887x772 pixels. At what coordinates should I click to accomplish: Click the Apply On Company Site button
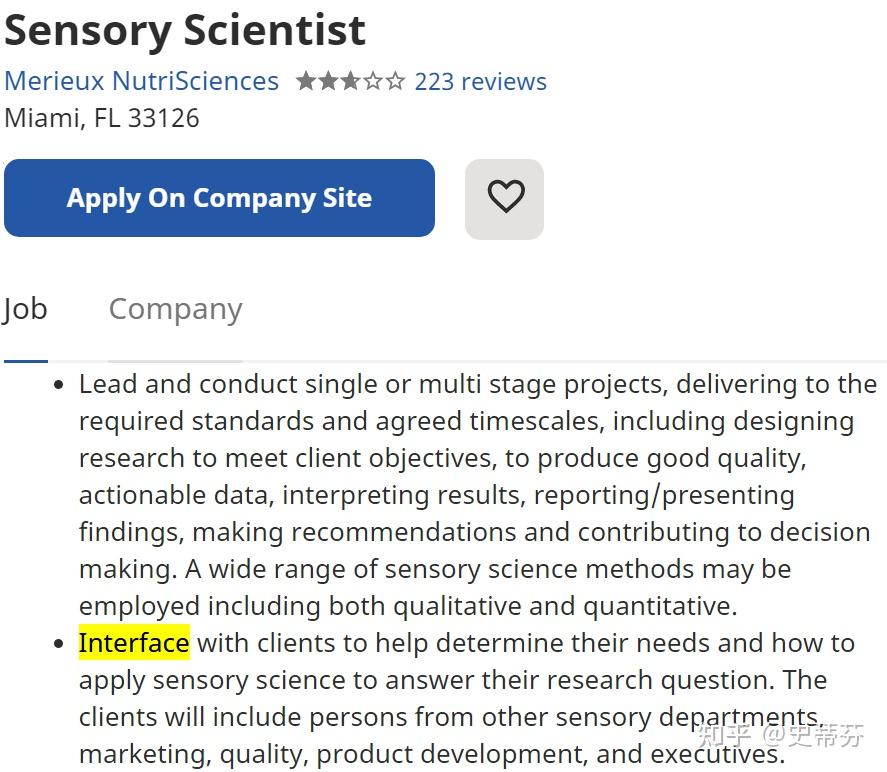coord(219,198)
